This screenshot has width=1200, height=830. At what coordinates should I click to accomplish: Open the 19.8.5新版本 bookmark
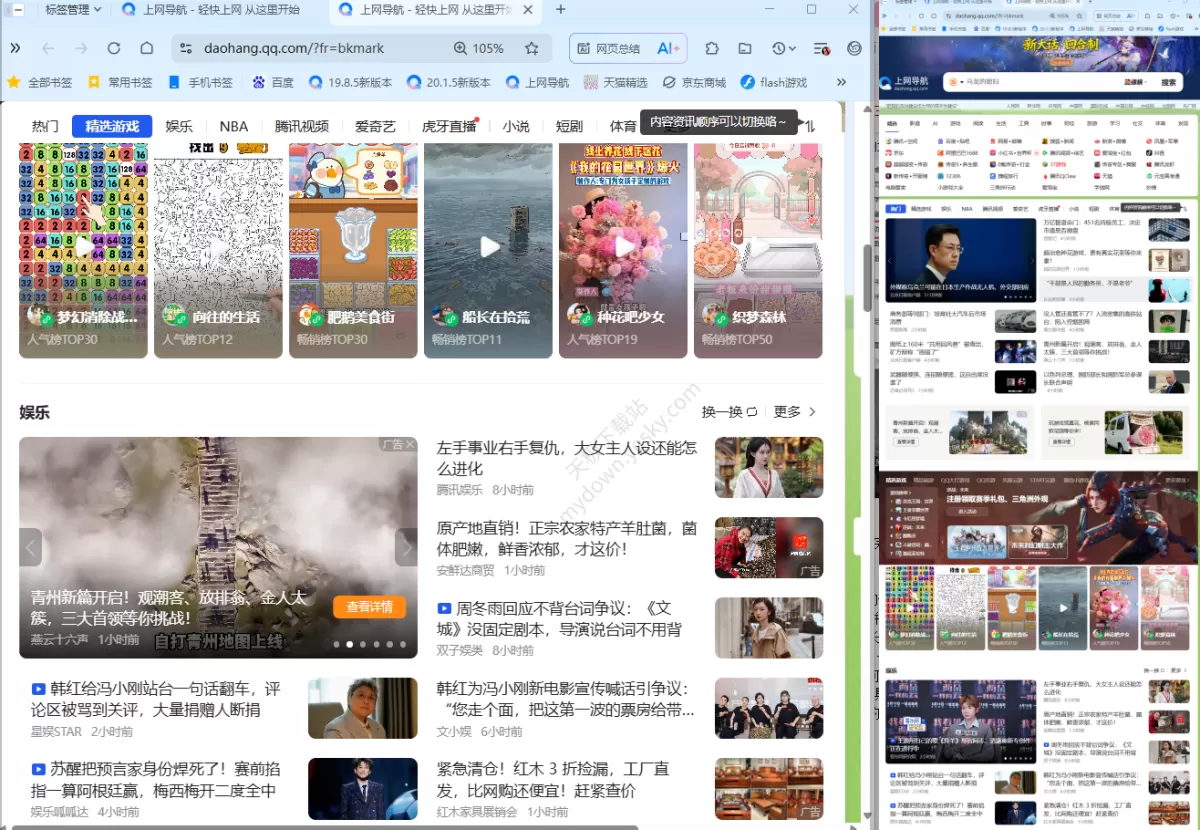tap(351, 82)
